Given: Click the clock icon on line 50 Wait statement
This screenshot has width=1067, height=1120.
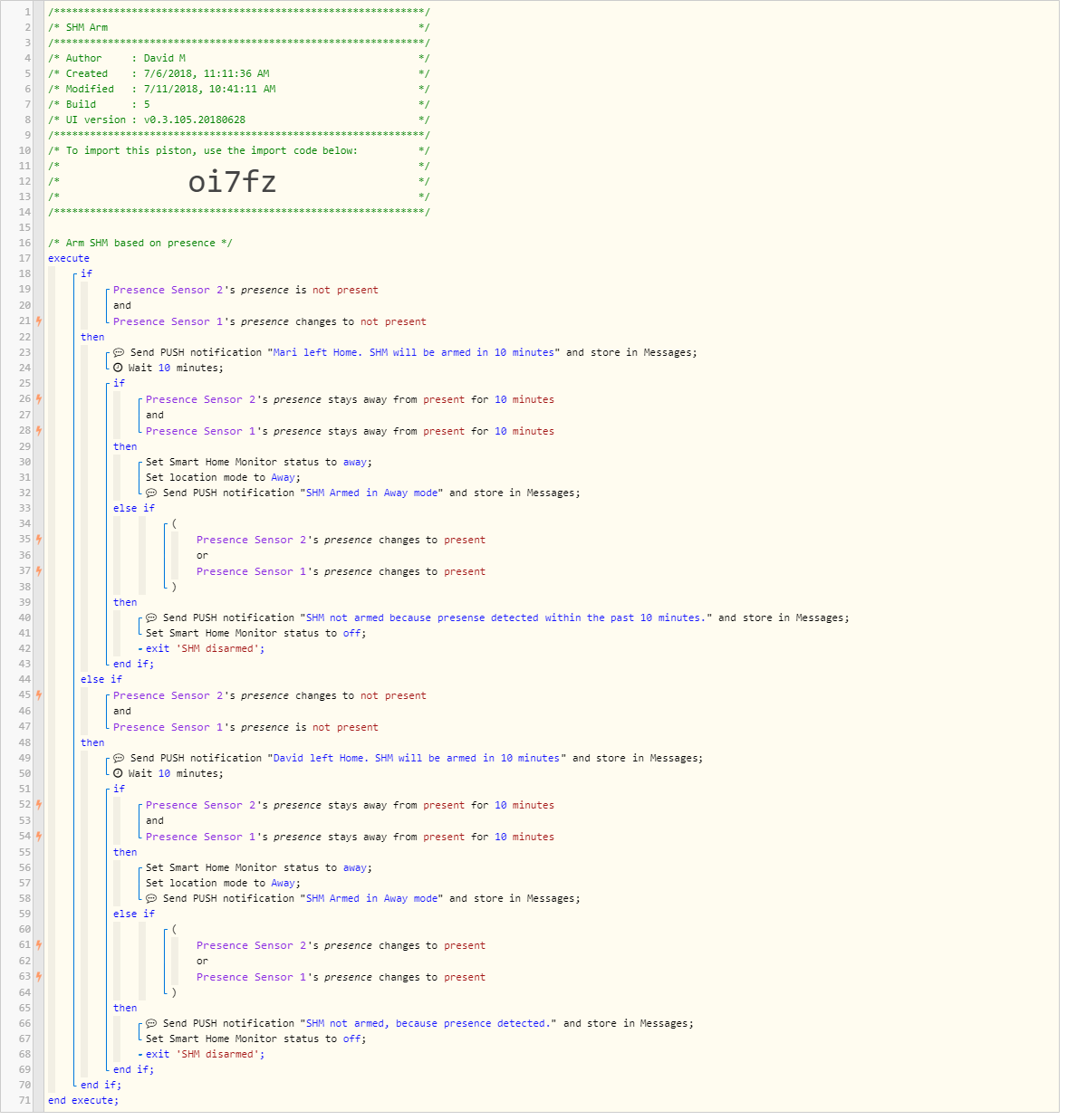Looking at the screenshot, I should pos(118,774).
